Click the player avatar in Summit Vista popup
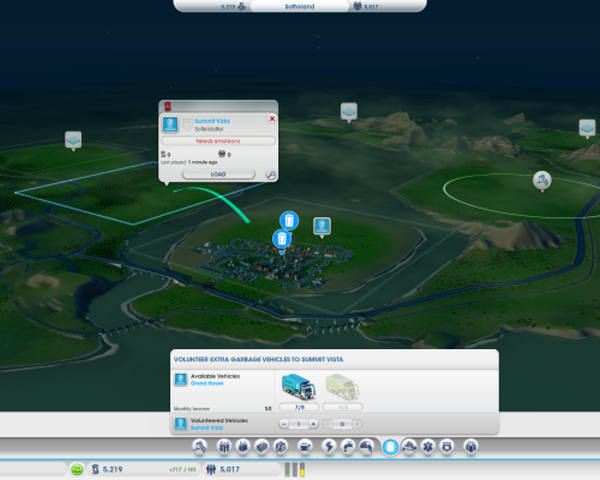Screen dimensions: 600x480 170,124
